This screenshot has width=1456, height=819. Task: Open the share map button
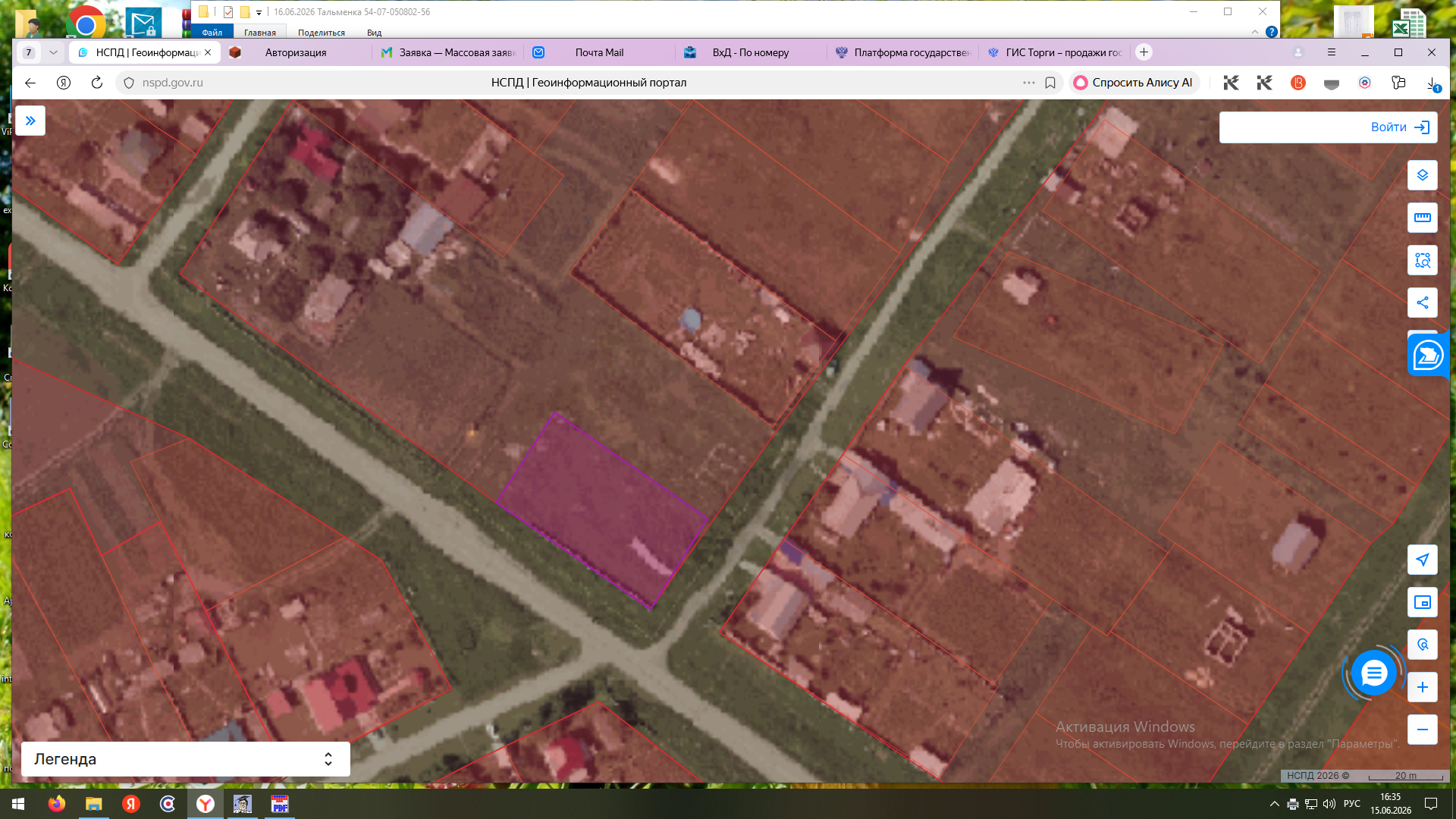coord(1422,303)
